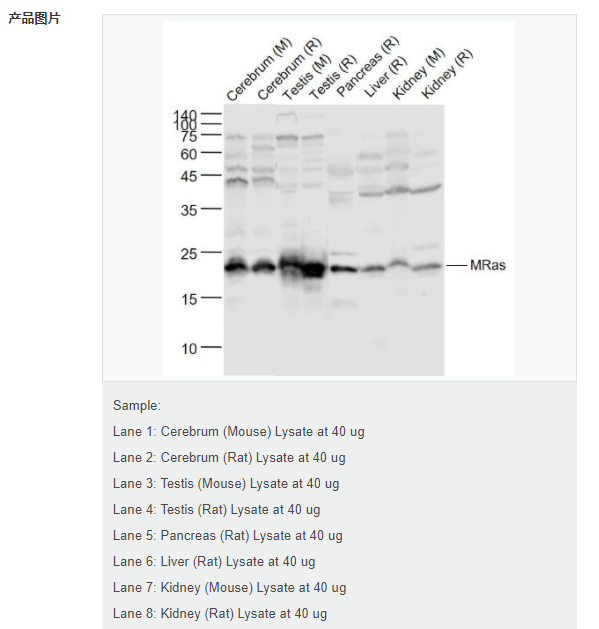This screenshot has width=599, height=629.
Task: Click the MRas band label
Action: click(487, 265)
